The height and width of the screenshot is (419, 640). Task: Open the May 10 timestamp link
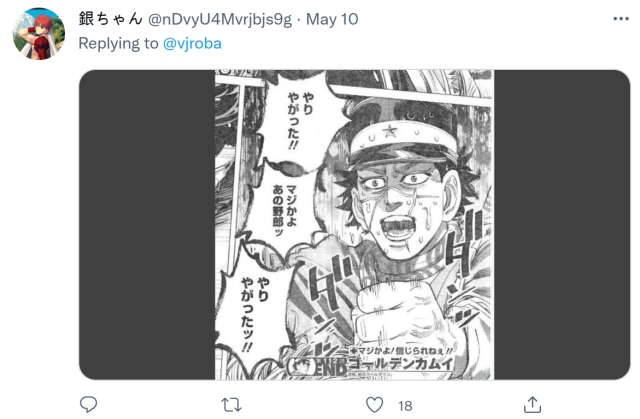pos(332,19)
